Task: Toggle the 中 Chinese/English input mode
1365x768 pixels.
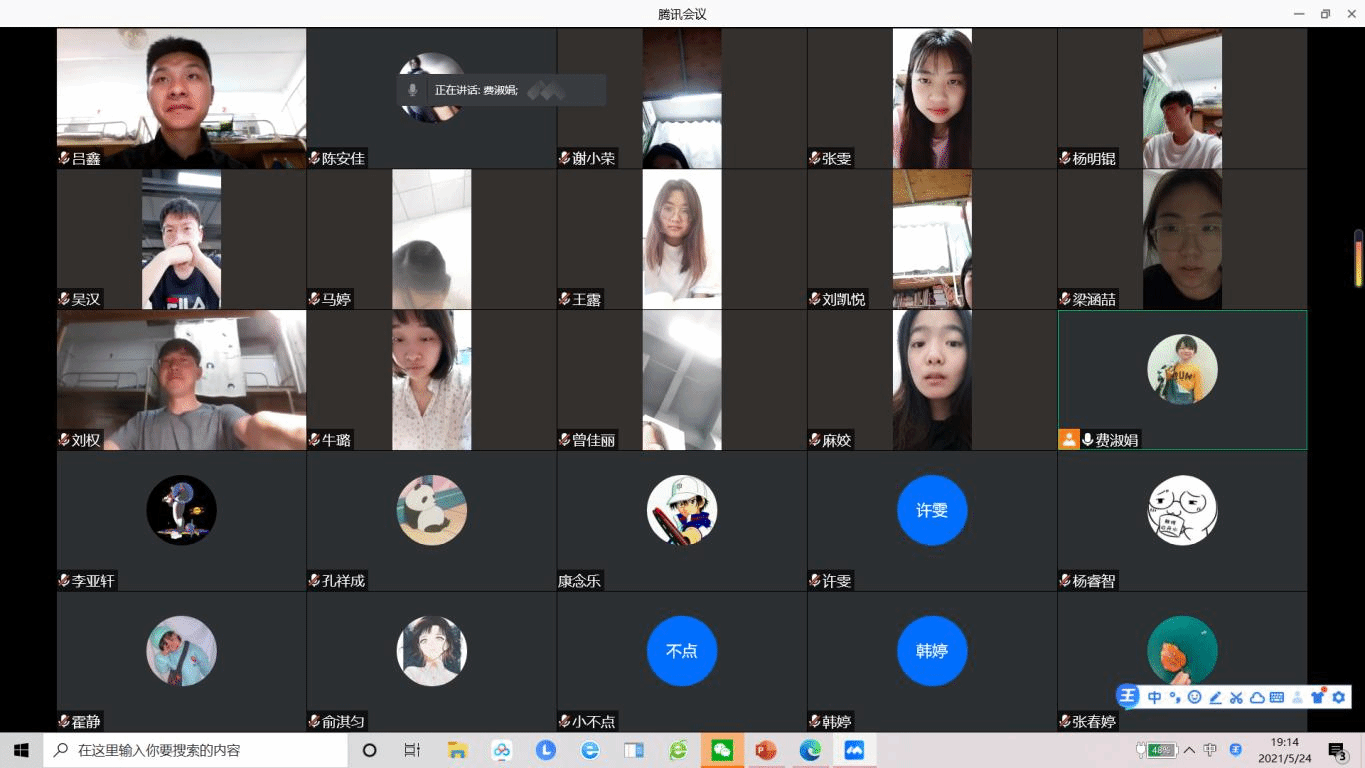Action: 1154,697
